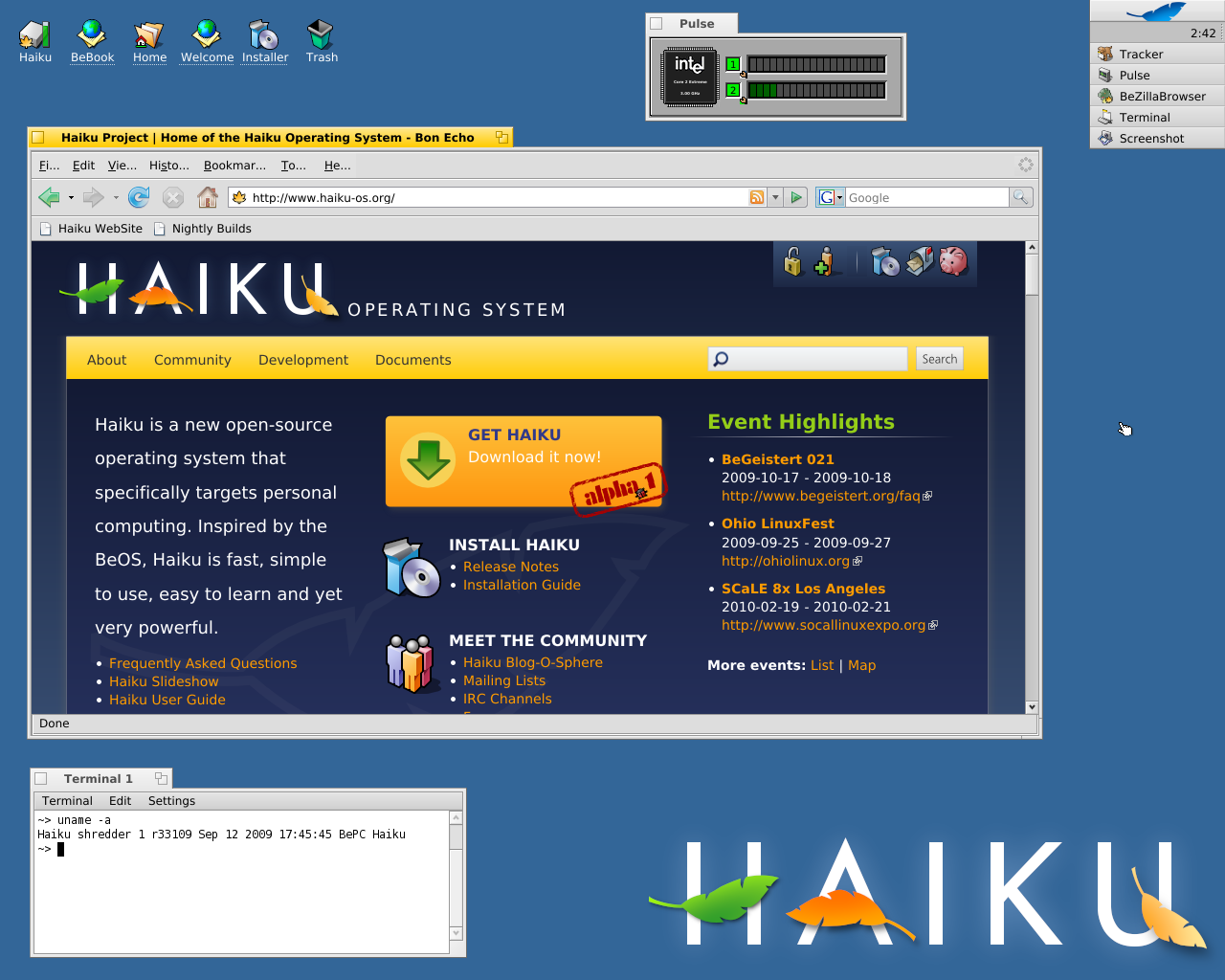Go back in the browser

point(49,197)
